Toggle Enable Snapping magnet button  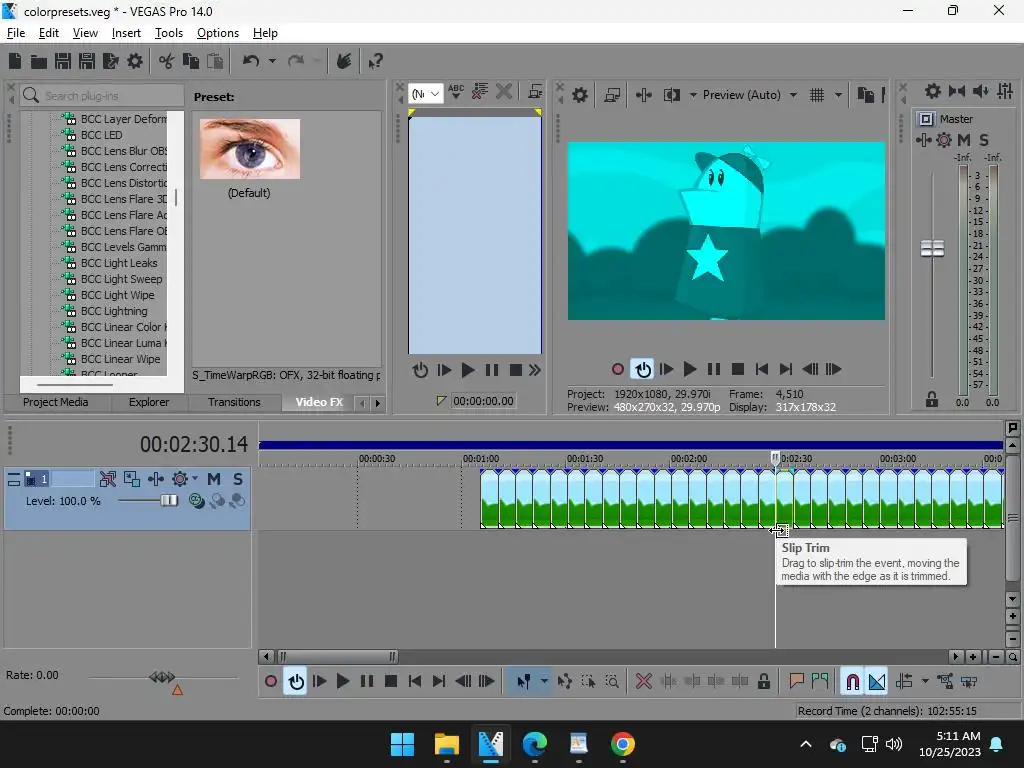[852, 682]
